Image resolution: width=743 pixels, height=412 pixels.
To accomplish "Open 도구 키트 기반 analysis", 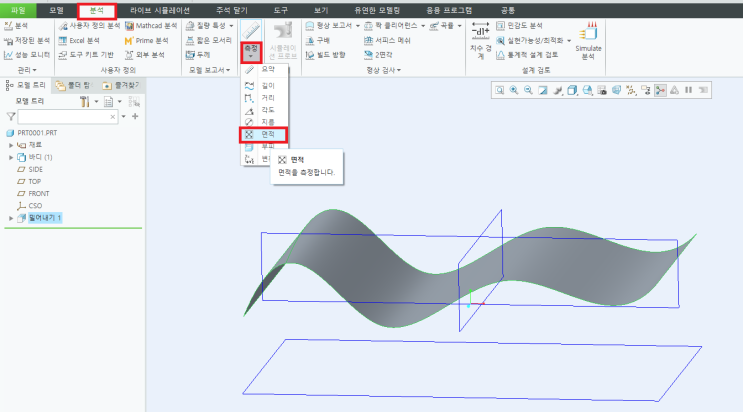I will coord(86,55).
